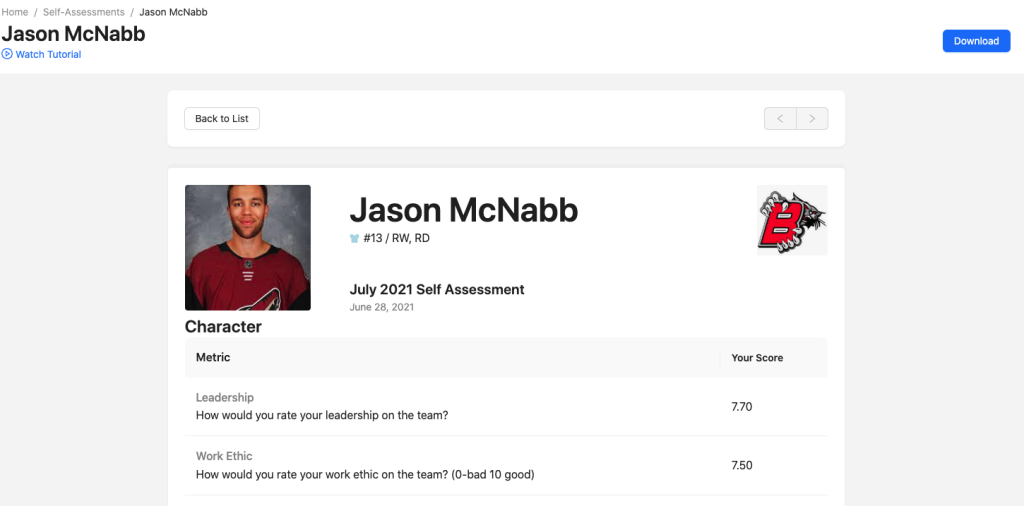Go to next assessment using right chevron
The height and width of the screenshot is (506, 1024).
[812, 119]
